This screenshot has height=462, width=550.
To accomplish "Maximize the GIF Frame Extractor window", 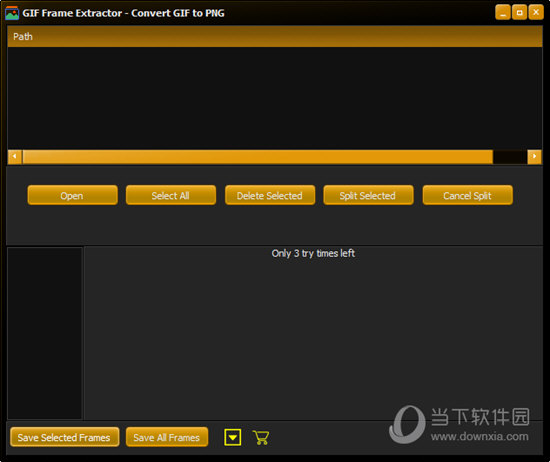I will point(519,13).
